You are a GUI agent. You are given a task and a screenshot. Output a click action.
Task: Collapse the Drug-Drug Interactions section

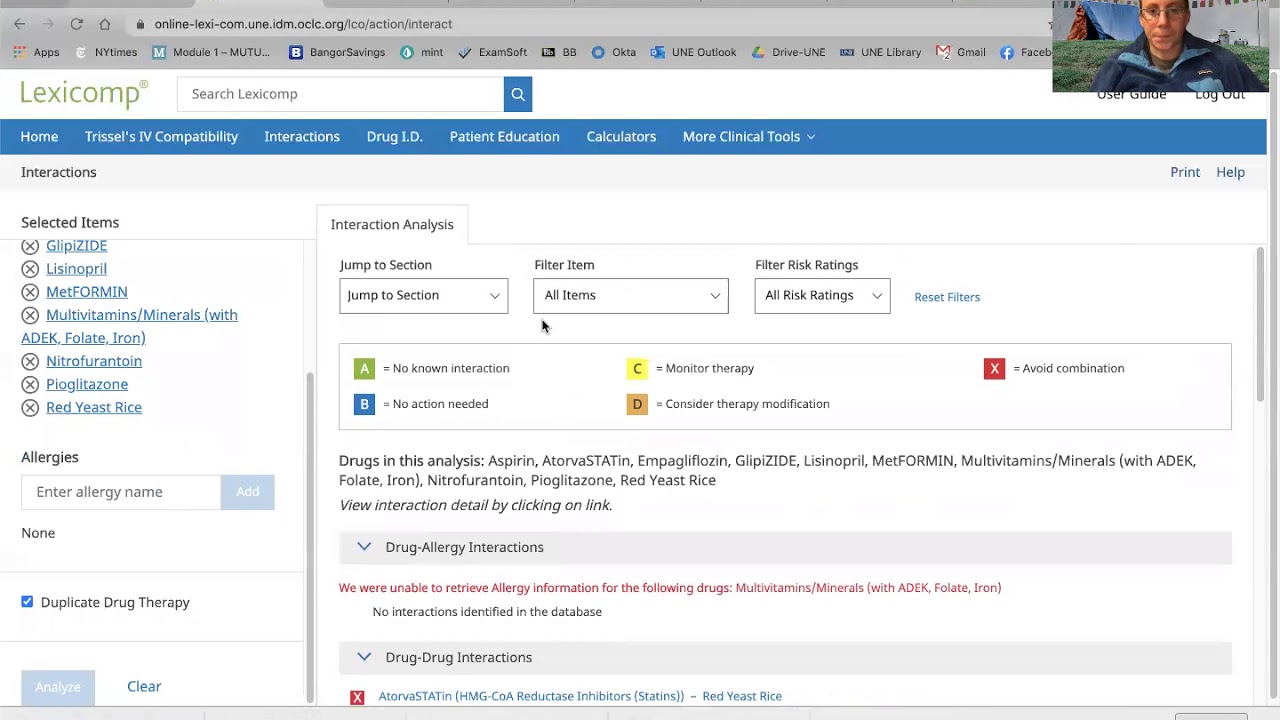(x=364, y=657)
